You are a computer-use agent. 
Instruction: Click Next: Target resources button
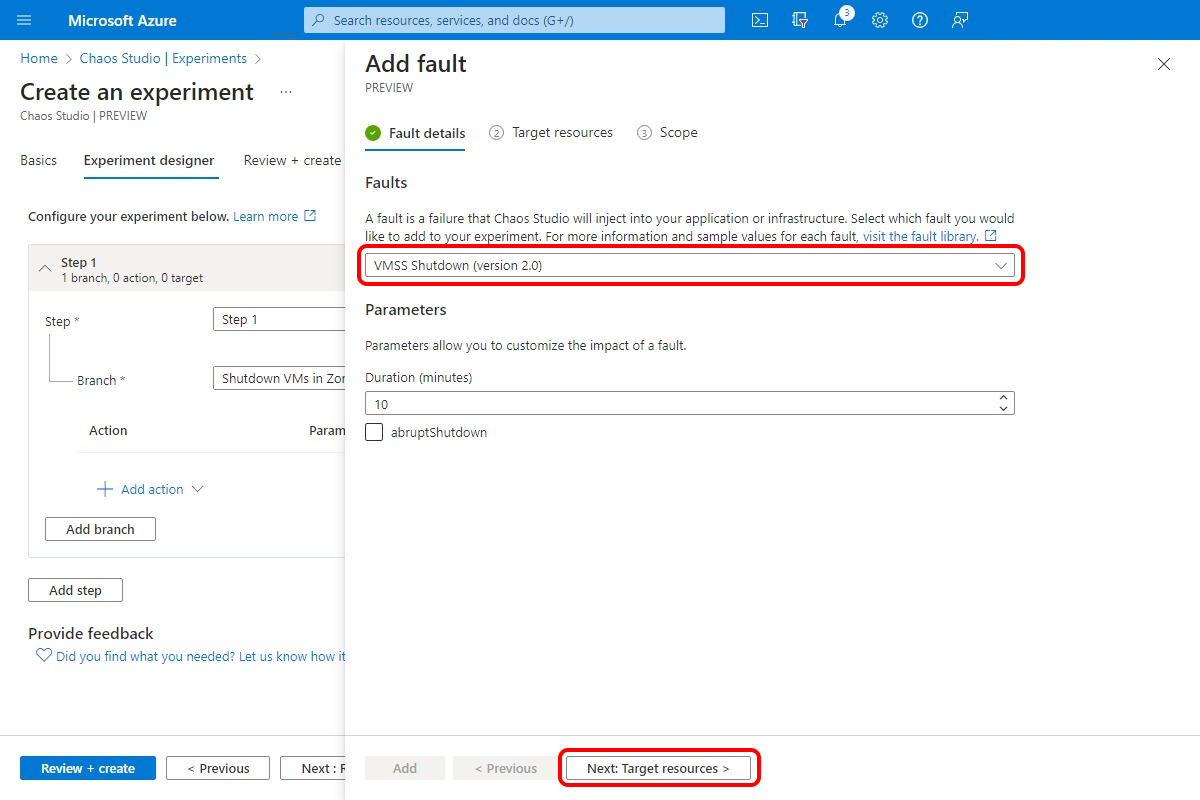[x=658, y=768]
